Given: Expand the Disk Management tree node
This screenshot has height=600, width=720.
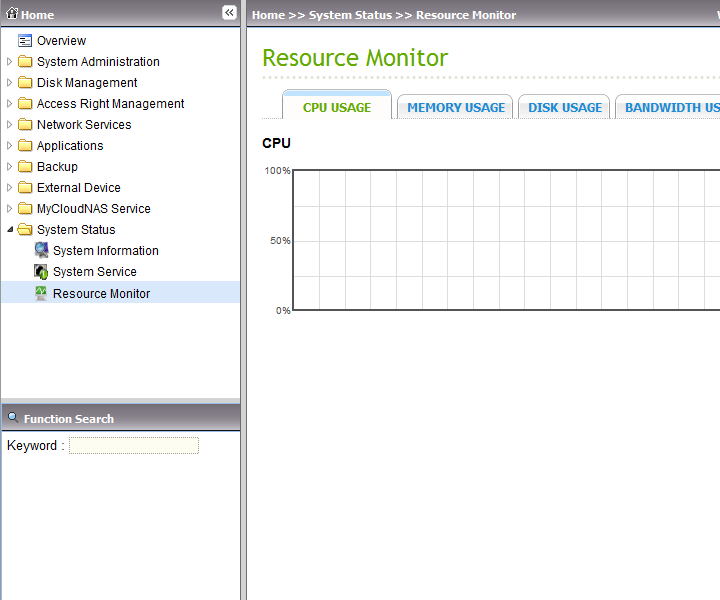Looking at the screenshot, I should click(10, 83).
